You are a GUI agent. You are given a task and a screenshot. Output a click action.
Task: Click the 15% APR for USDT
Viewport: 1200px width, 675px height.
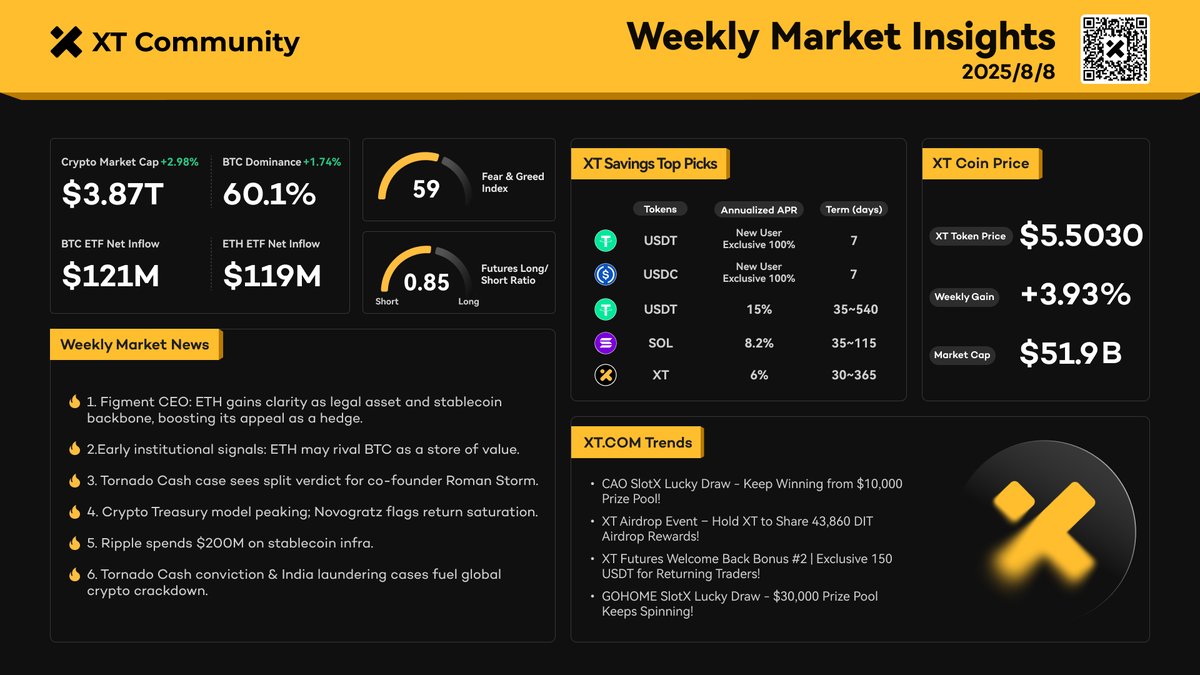759,309
